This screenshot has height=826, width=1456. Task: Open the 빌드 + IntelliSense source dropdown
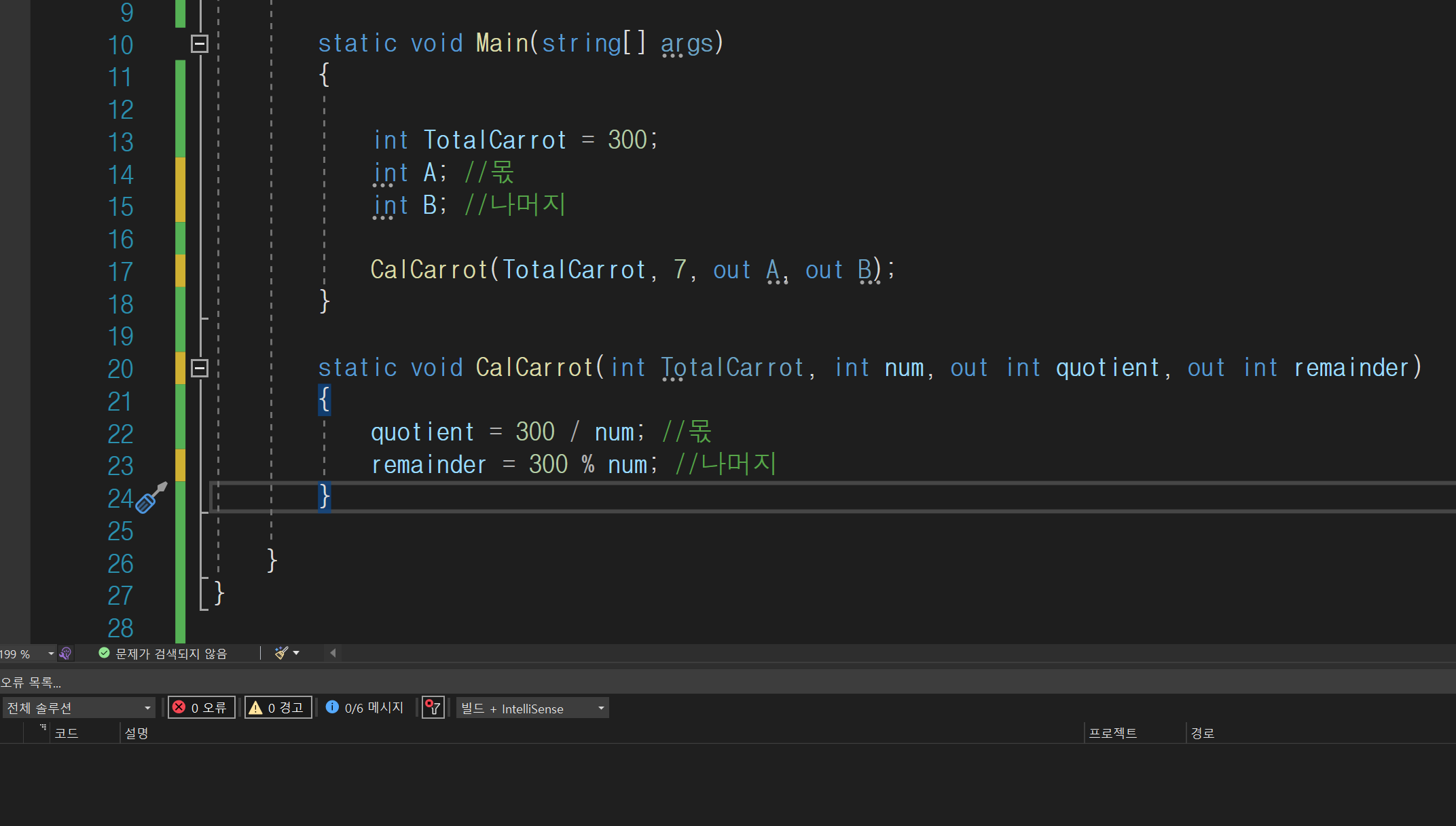(x=532, y=708)
